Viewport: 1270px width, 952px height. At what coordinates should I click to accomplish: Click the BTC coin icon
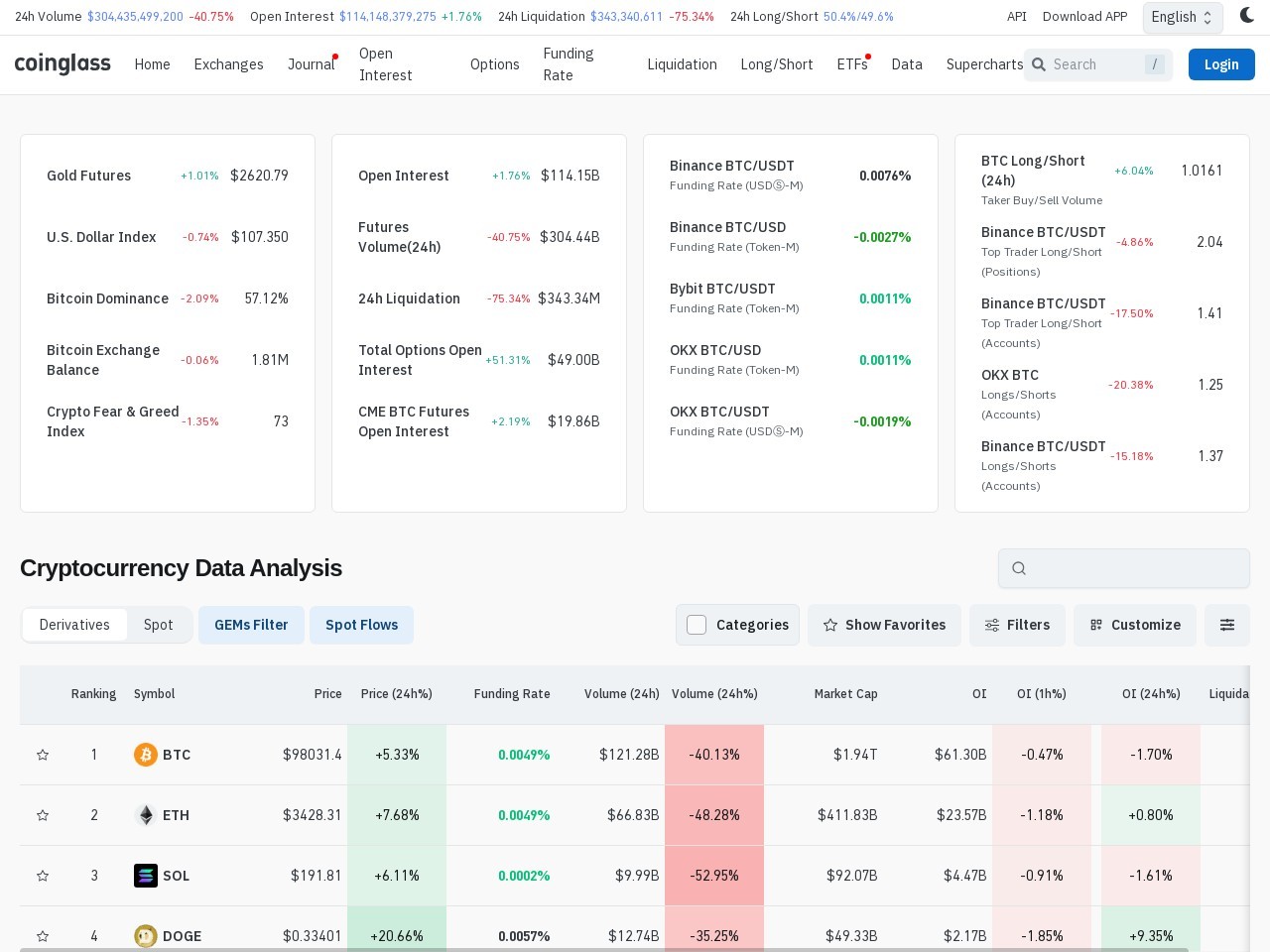[146, 755]
